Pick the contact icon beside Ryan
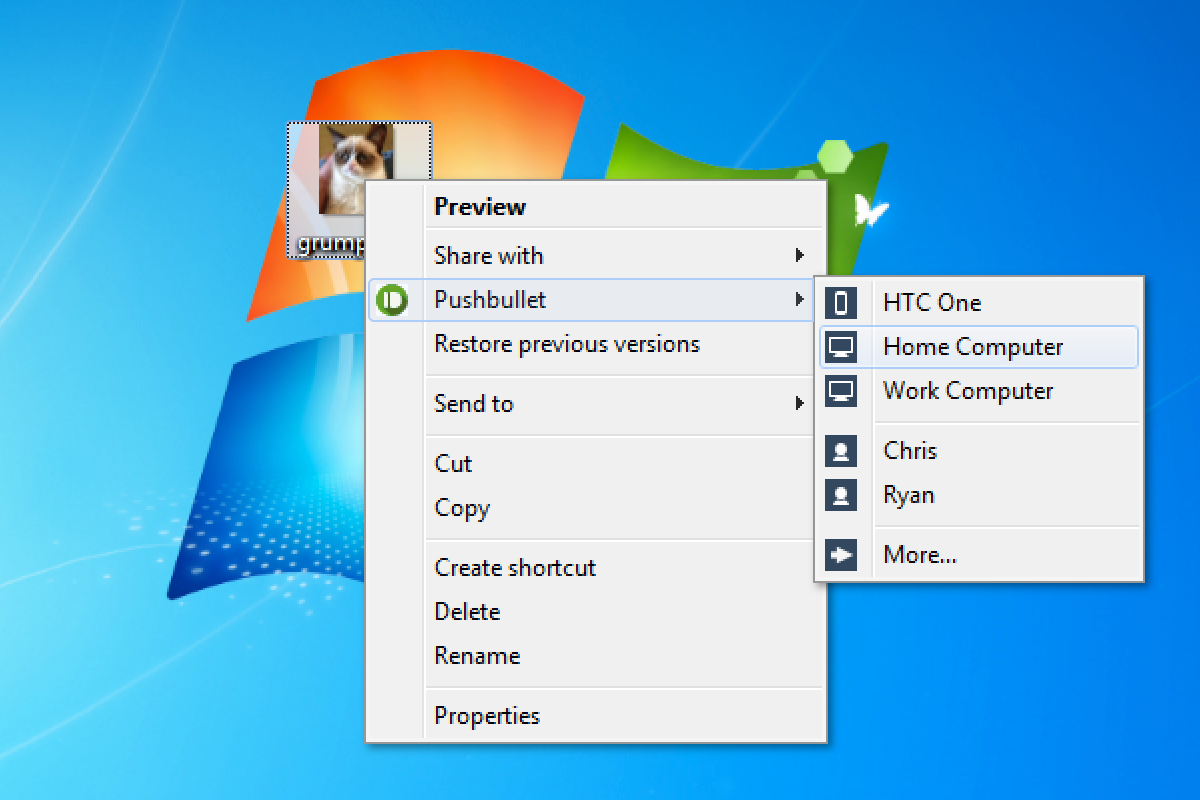The image size is (1200, 800). pos(841,495)
